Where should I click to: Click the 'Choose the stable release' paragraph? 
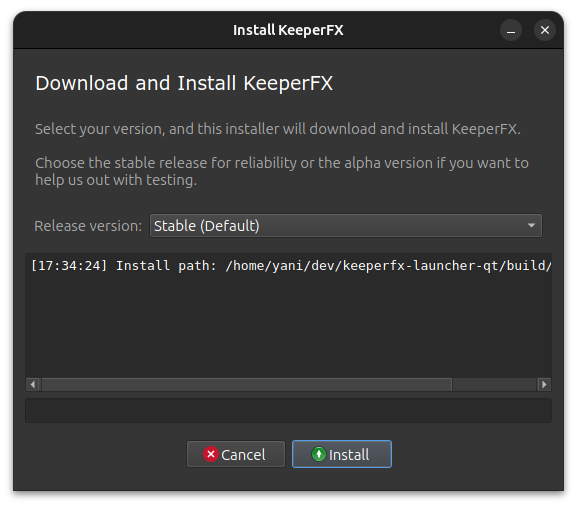click(x=282, y=171)
